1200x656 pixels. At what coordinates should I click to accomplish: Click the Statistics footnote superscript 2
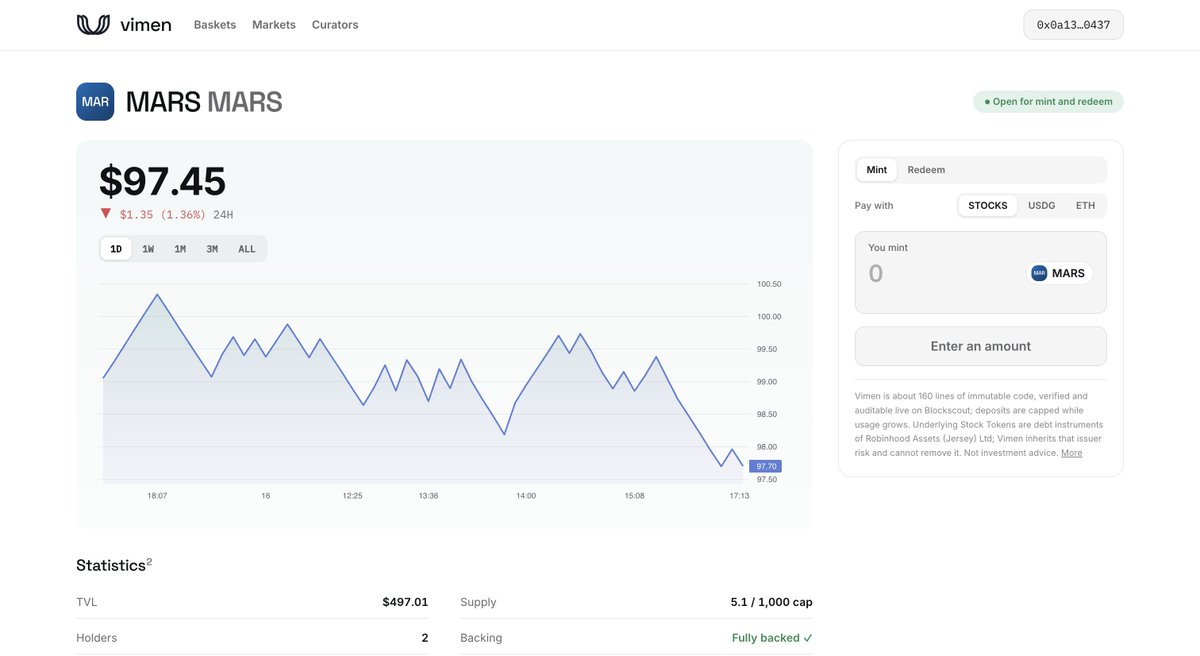[x=149, y=562]
